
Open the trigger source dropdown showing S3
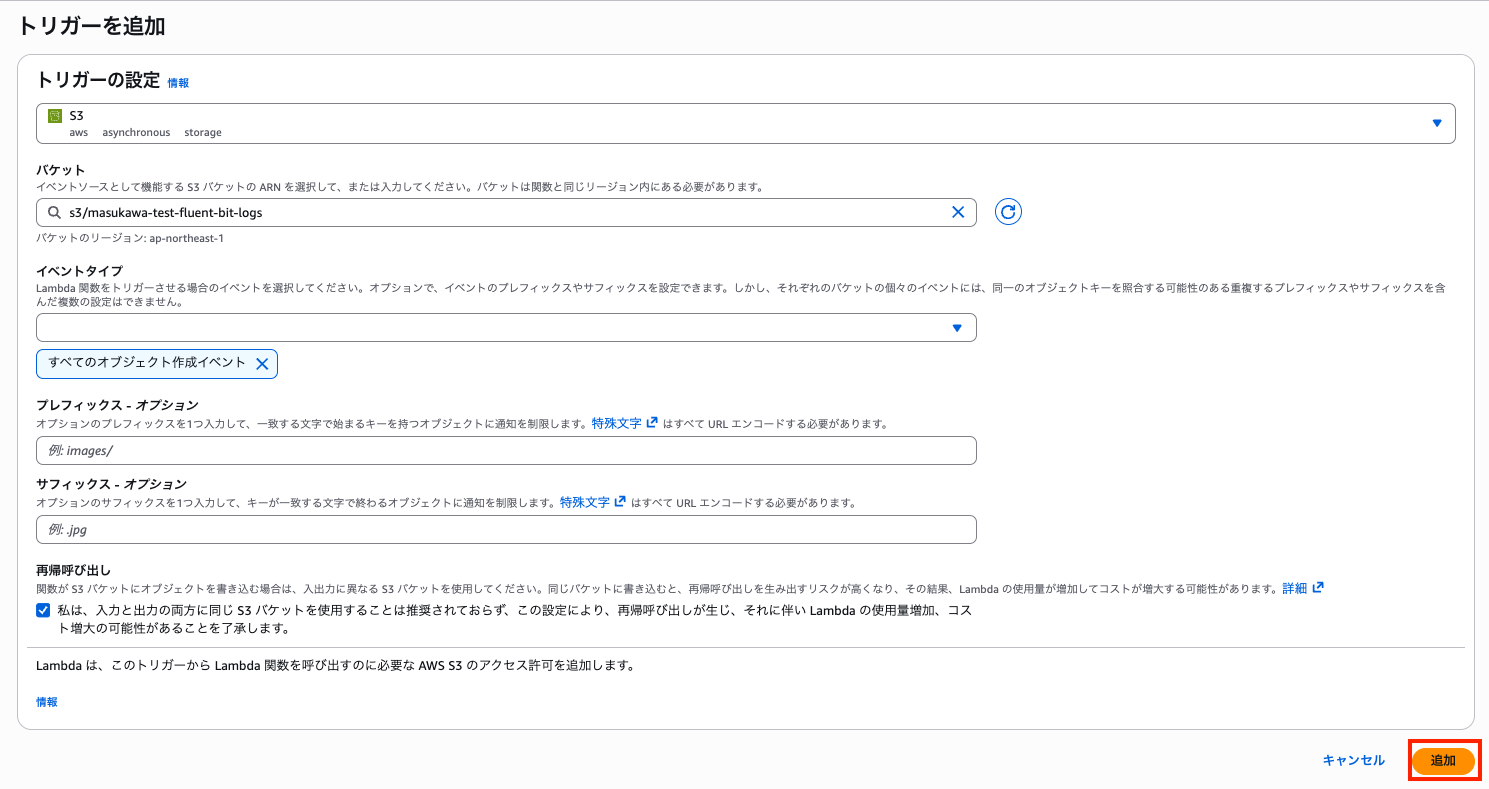coord(1437,122)
